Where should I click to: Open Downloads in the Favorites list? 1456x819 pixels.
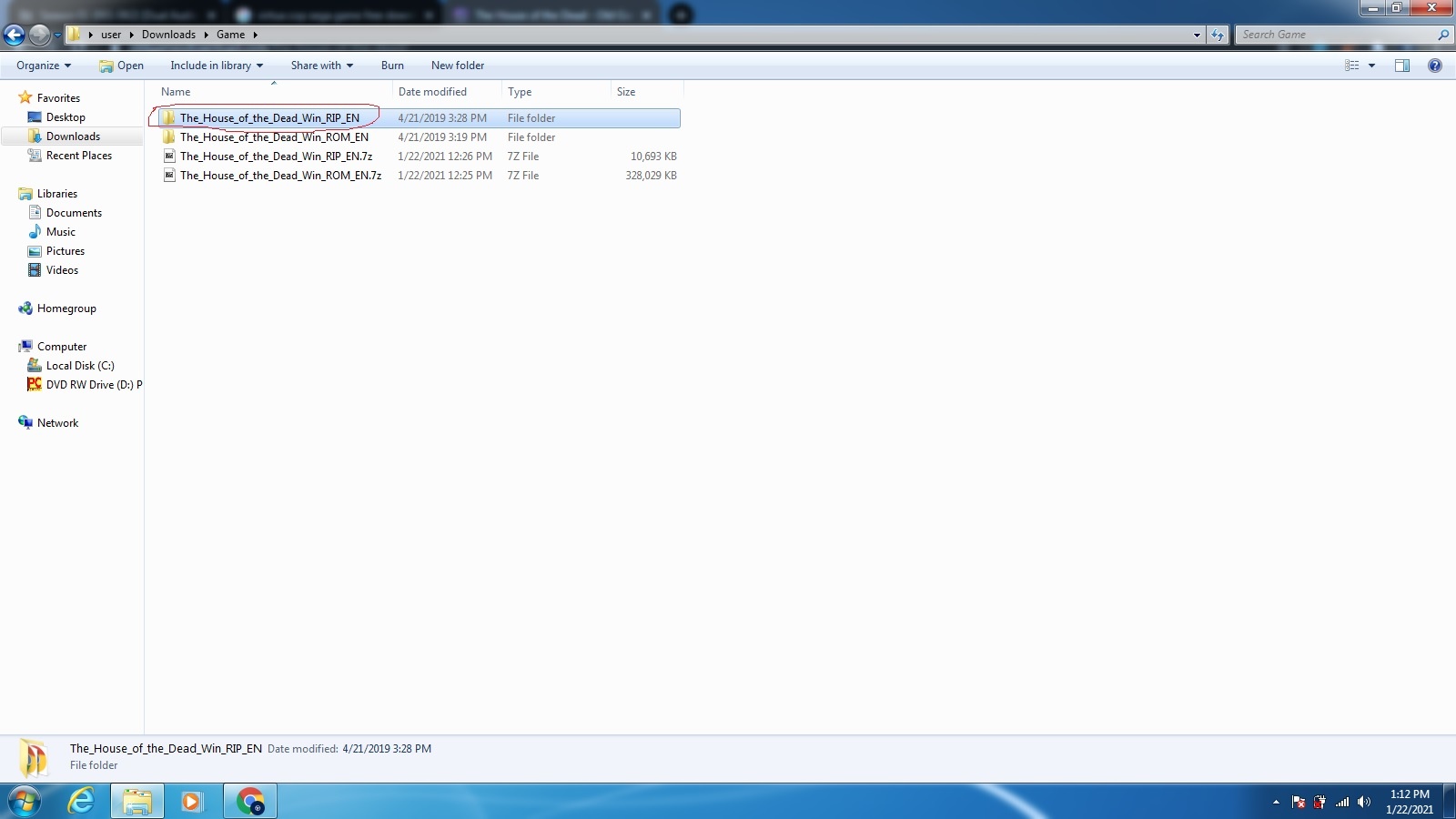point(73,136)
